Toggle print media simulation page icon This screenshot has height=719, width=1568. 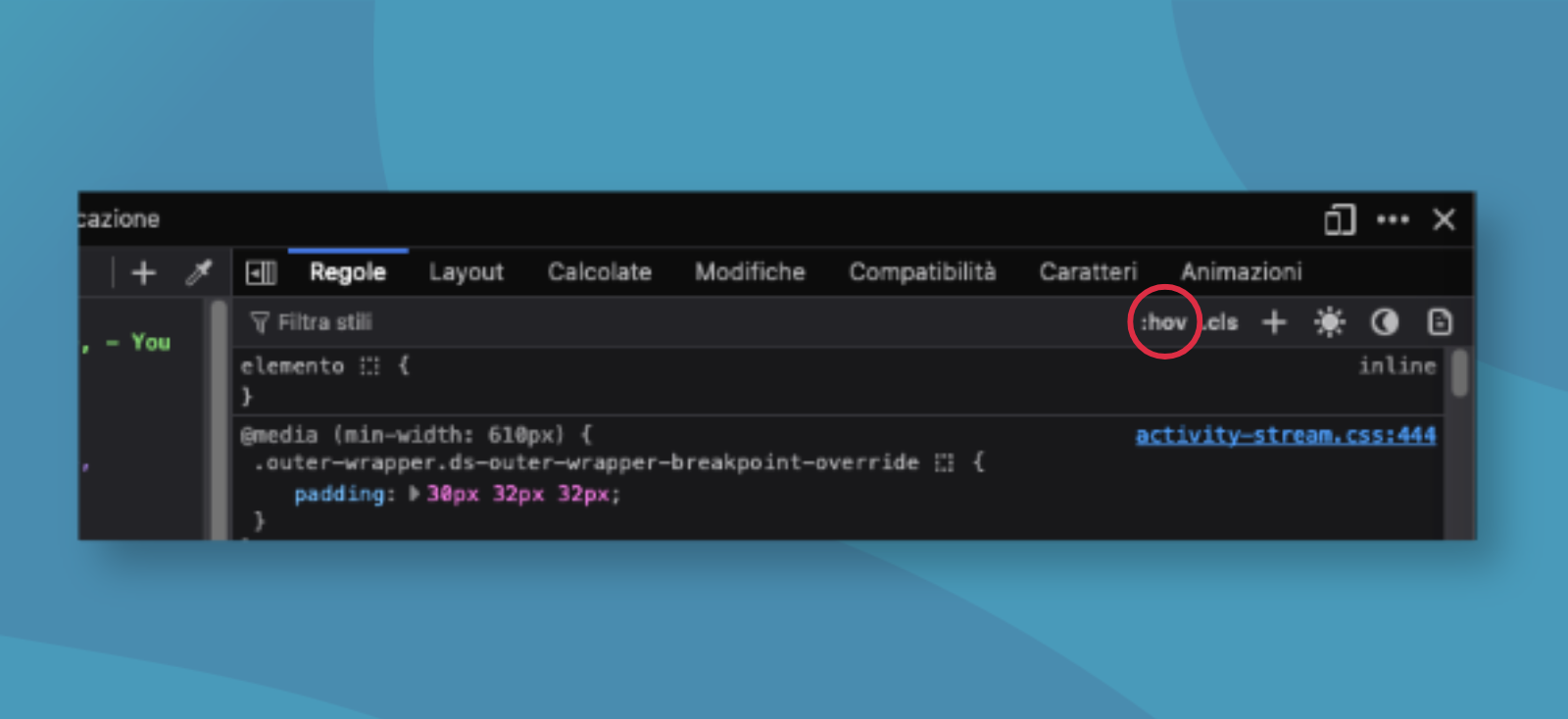tap(1440, 322)
